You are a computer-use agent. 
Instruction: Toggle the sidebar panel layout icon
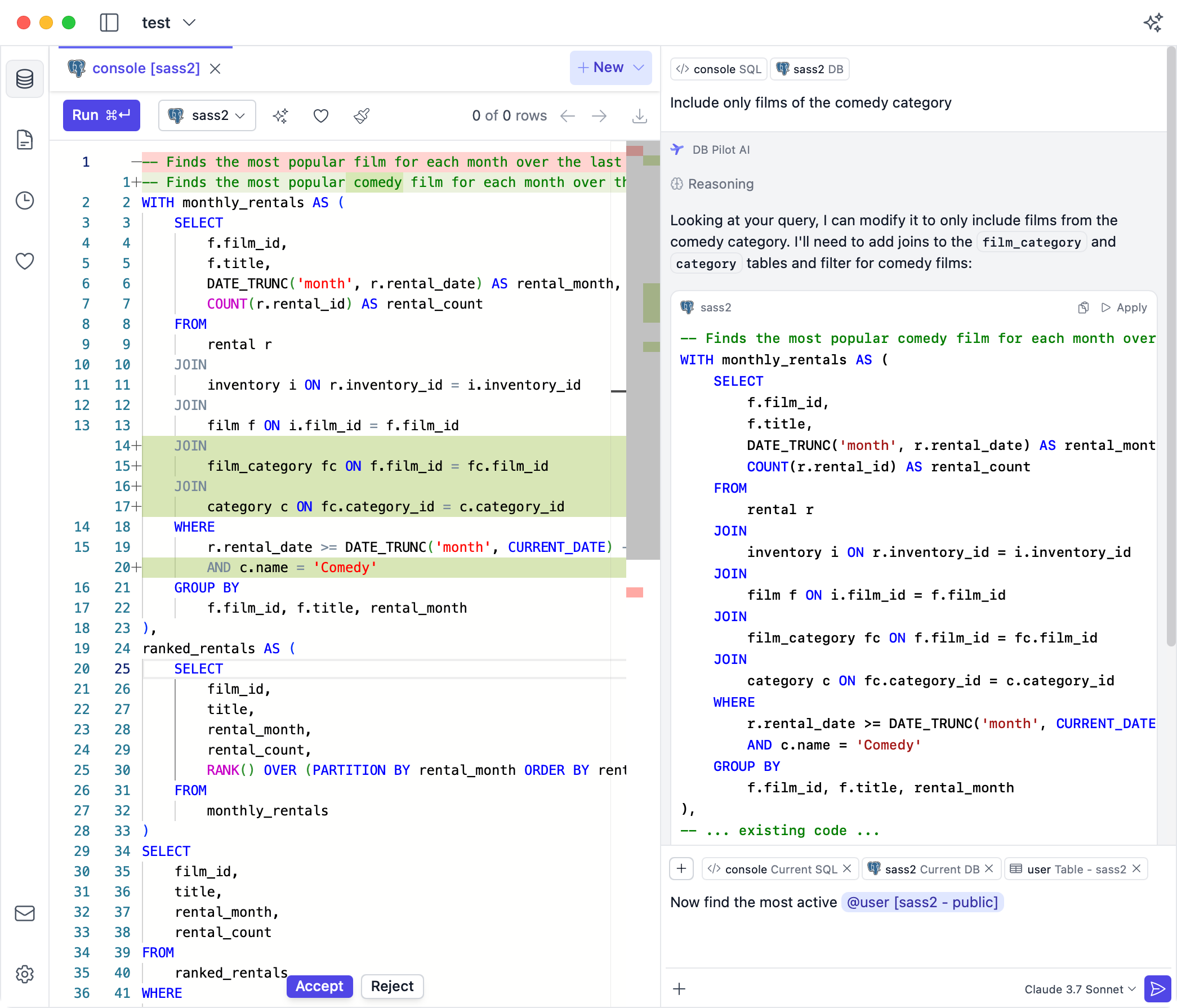coord(109,23)
